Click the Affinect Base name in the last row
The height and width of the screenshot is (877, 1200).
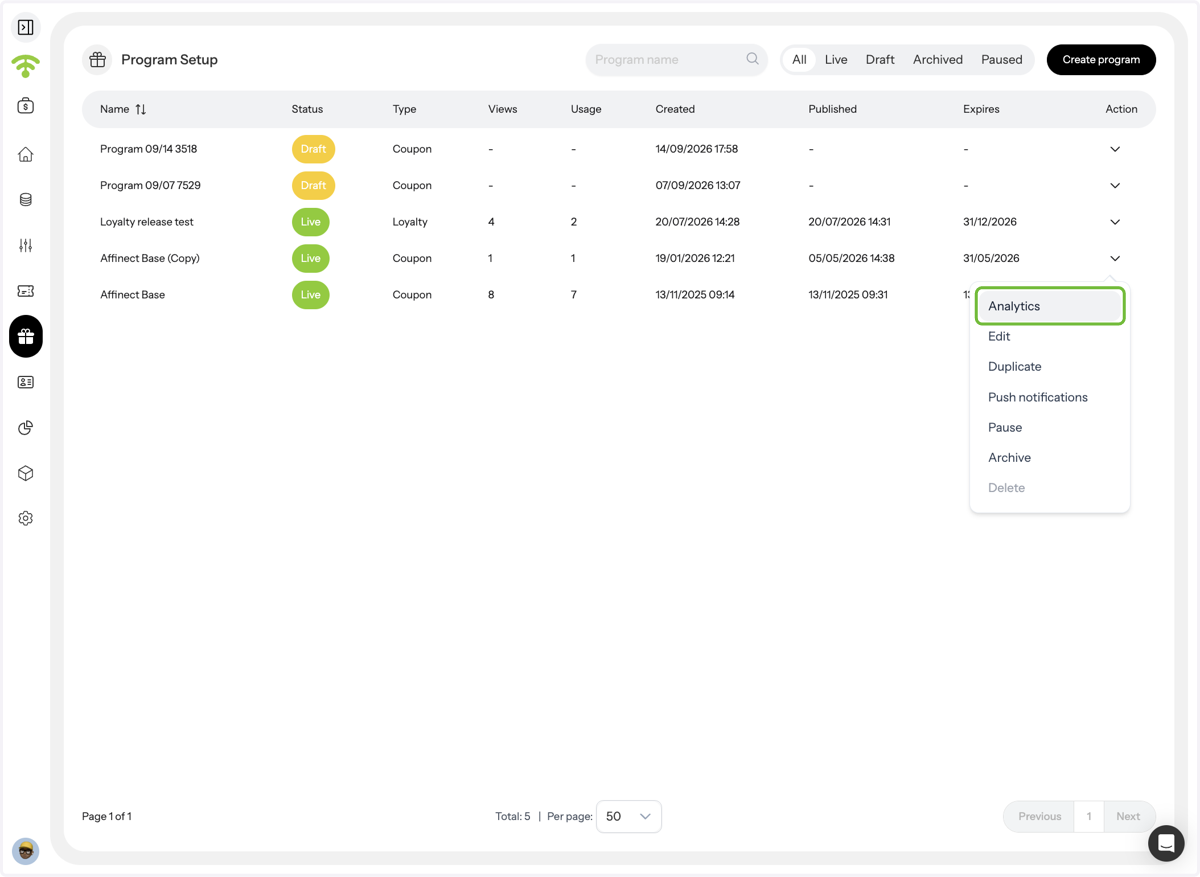pyautogui.click(x=133, y=295)
